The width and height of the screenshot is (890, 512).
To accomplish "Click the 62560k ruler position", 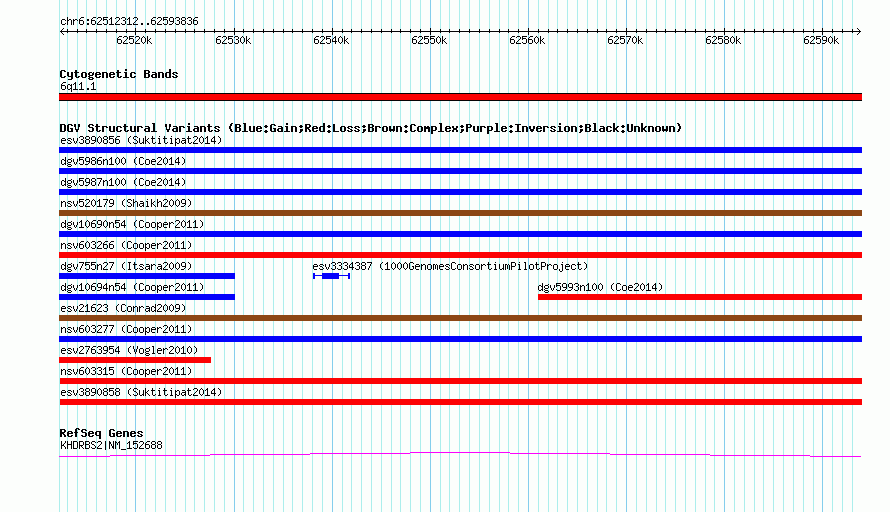I will (527, 40).
